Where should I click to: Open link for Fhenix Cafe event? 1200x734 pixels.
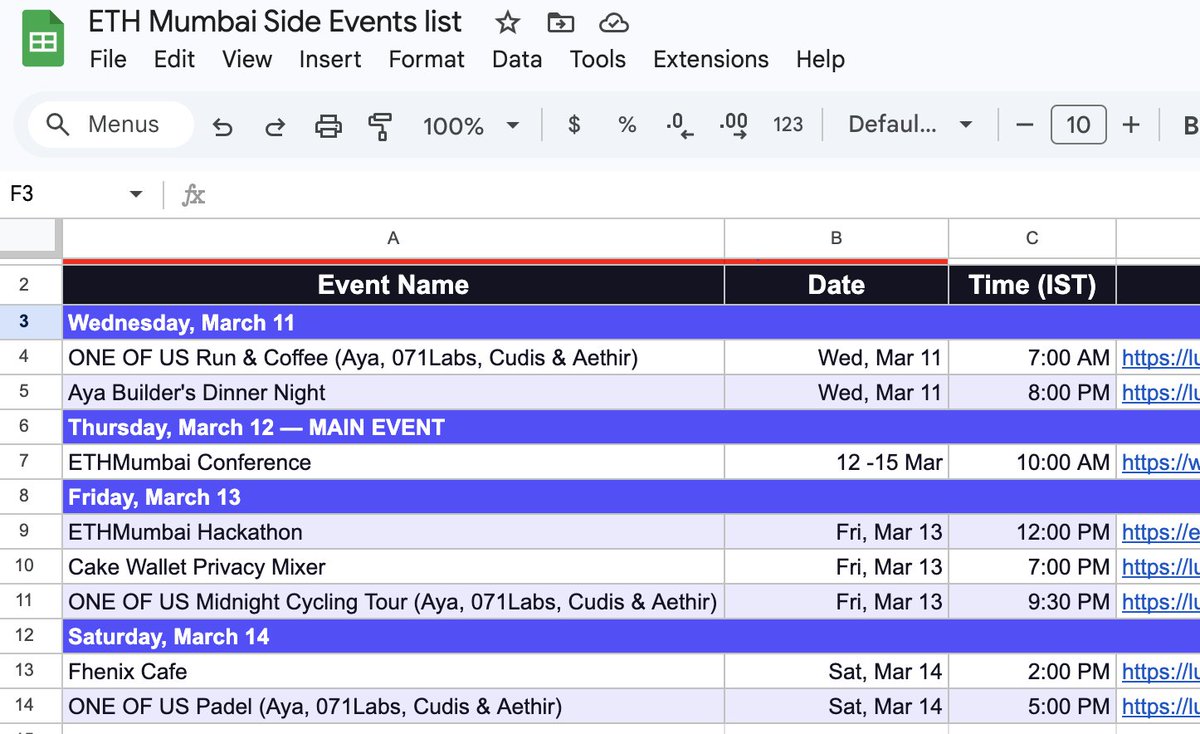pos(1160,671)
